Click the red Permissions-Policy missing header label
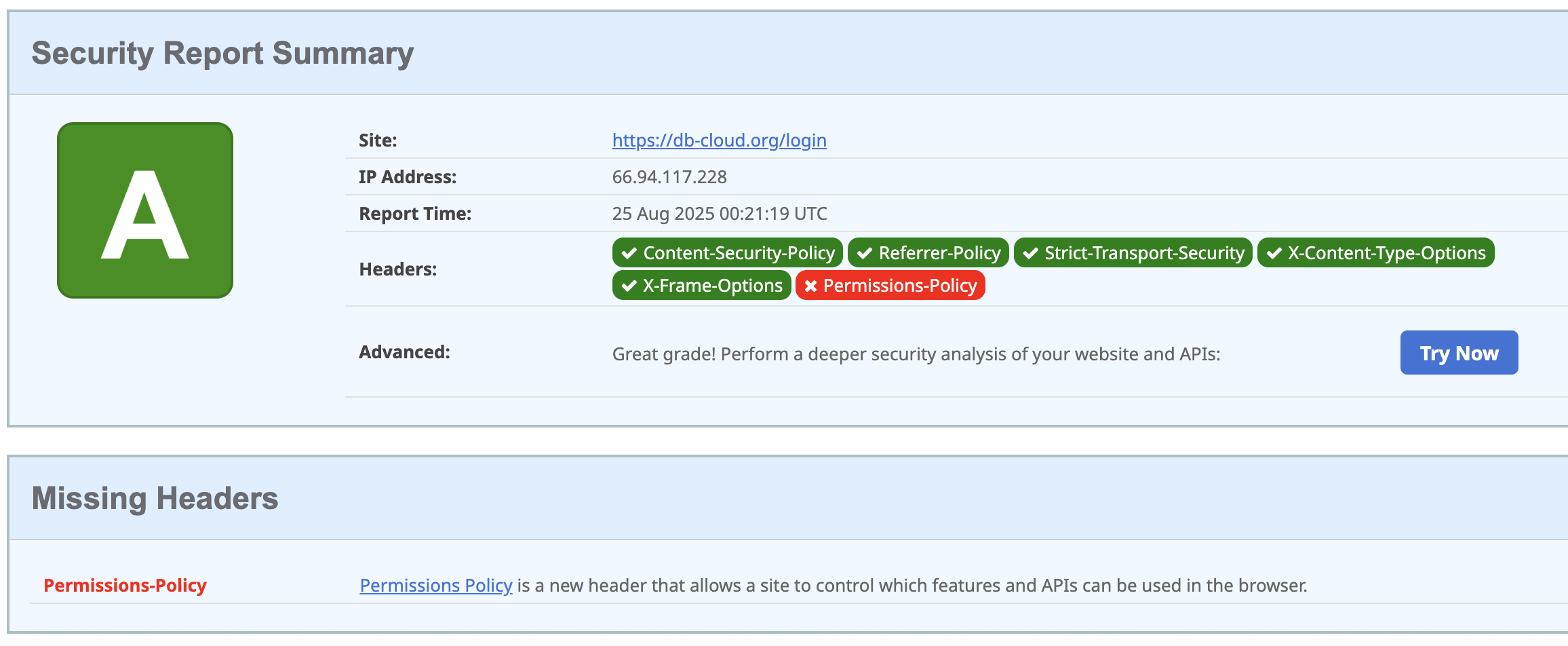This screenshot has height=646, width=1568. (125, 586)
